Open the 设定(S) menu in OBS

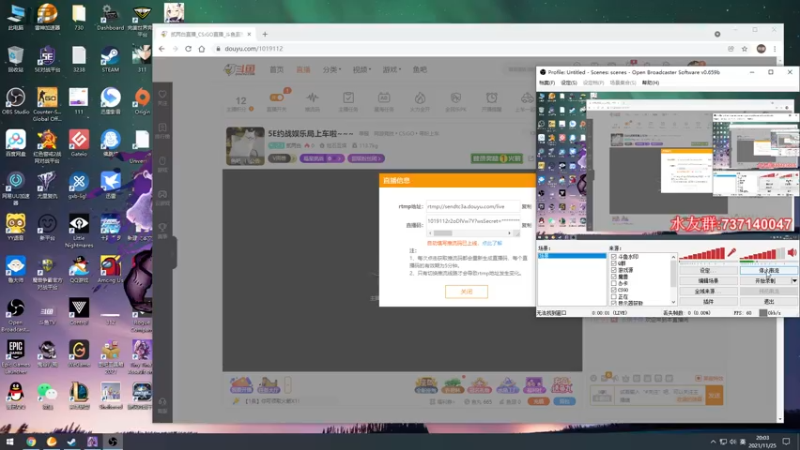point(568,83)
